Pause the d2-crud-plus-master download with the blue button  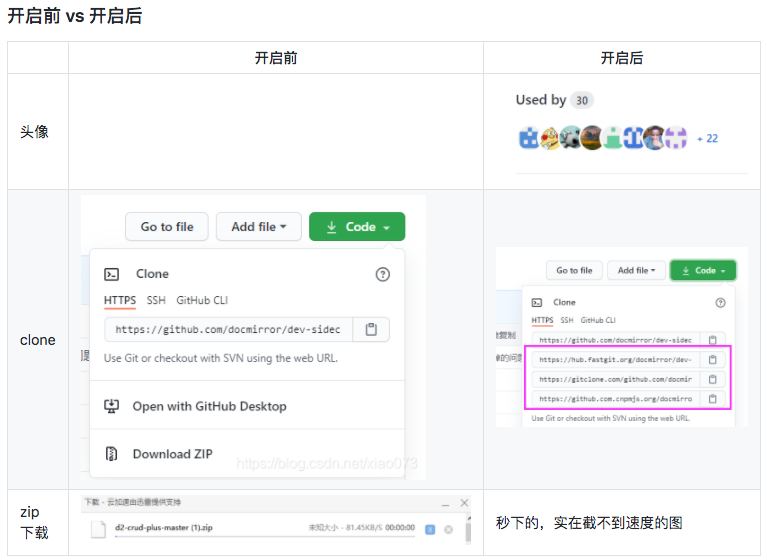[430, 529]
